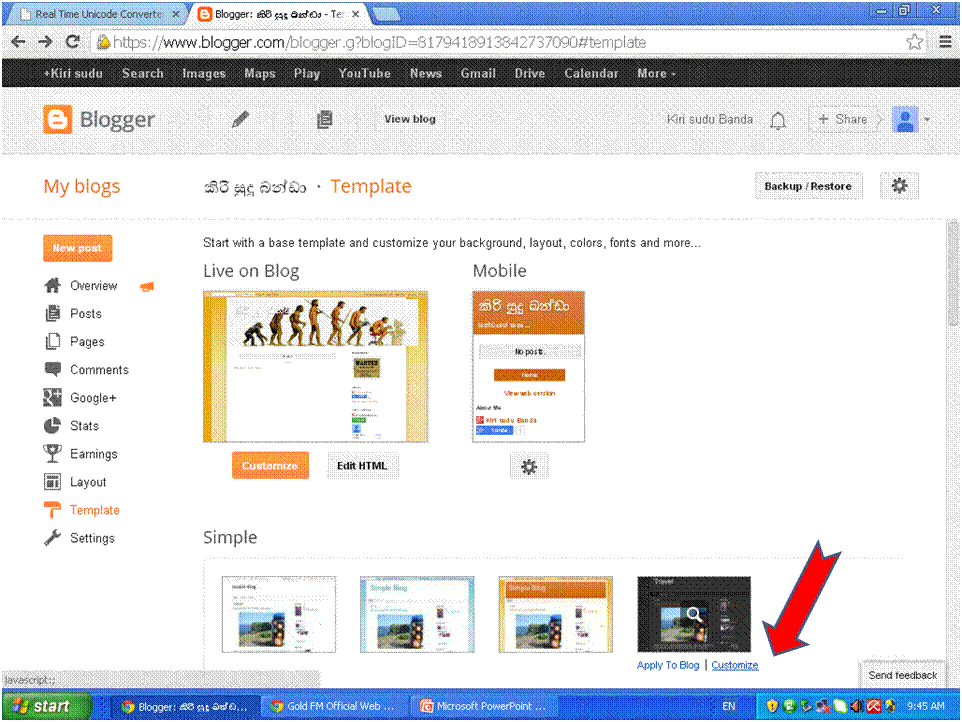Viewport: 962px width, 722px height.
Task: Click the Stats pie chart icon
Action: pos(53,425)
